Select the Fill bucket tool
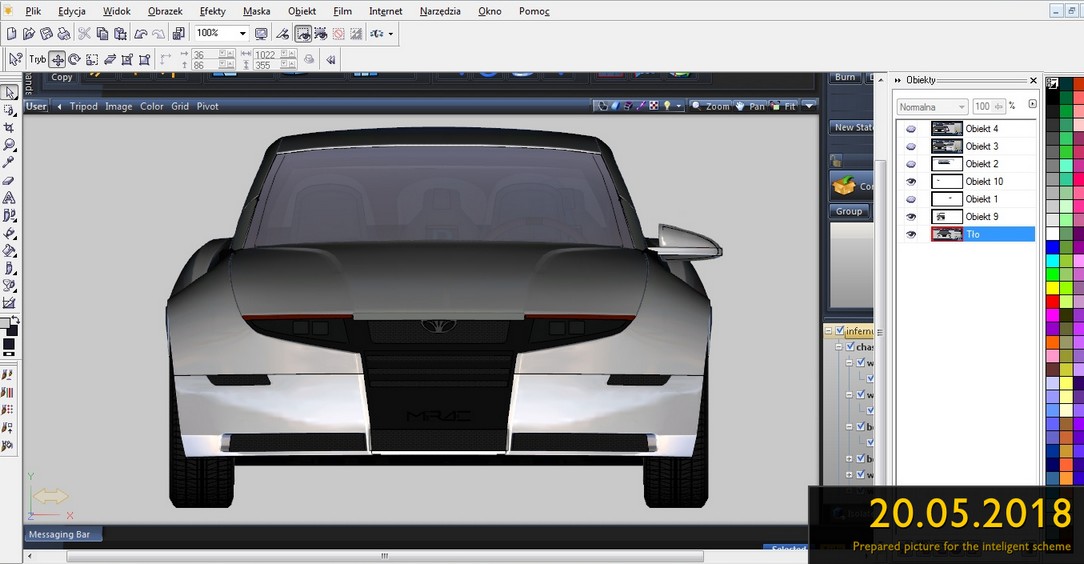The image size is (1084, 564). 9,250
